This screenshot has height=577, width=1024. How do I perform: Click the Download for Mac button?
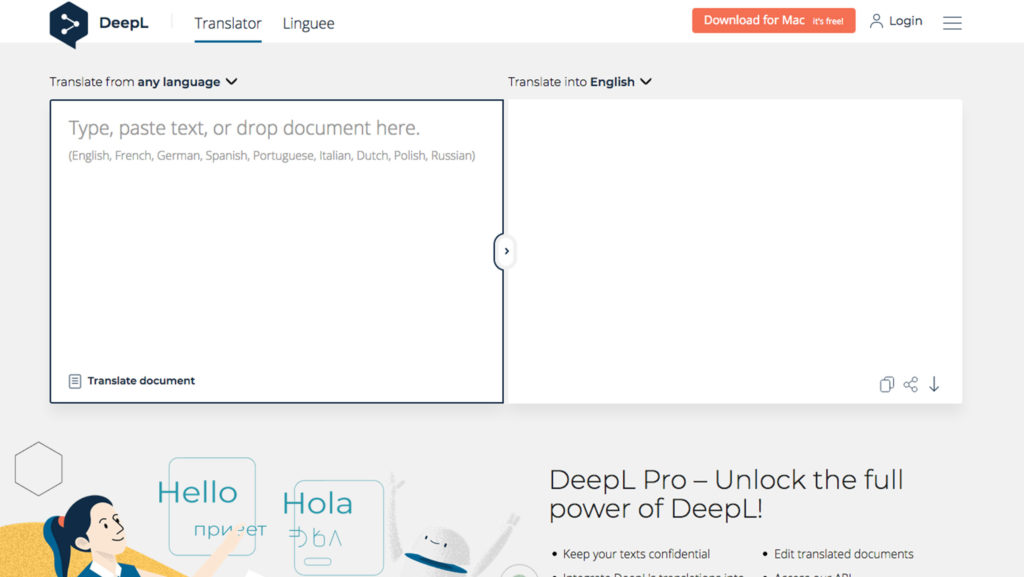click(773, 21)
